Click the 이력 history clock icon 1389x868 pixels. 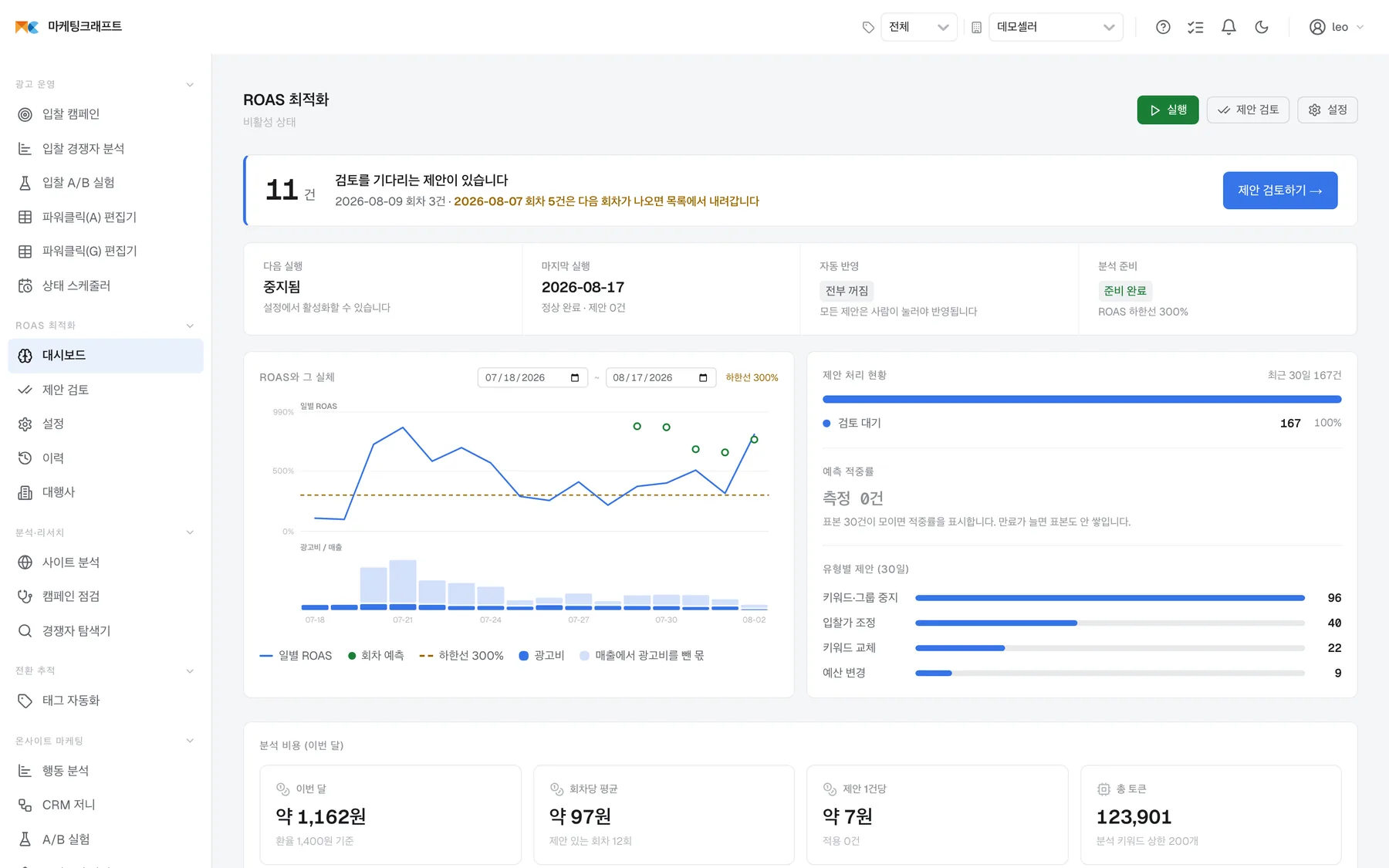point(25,458)
